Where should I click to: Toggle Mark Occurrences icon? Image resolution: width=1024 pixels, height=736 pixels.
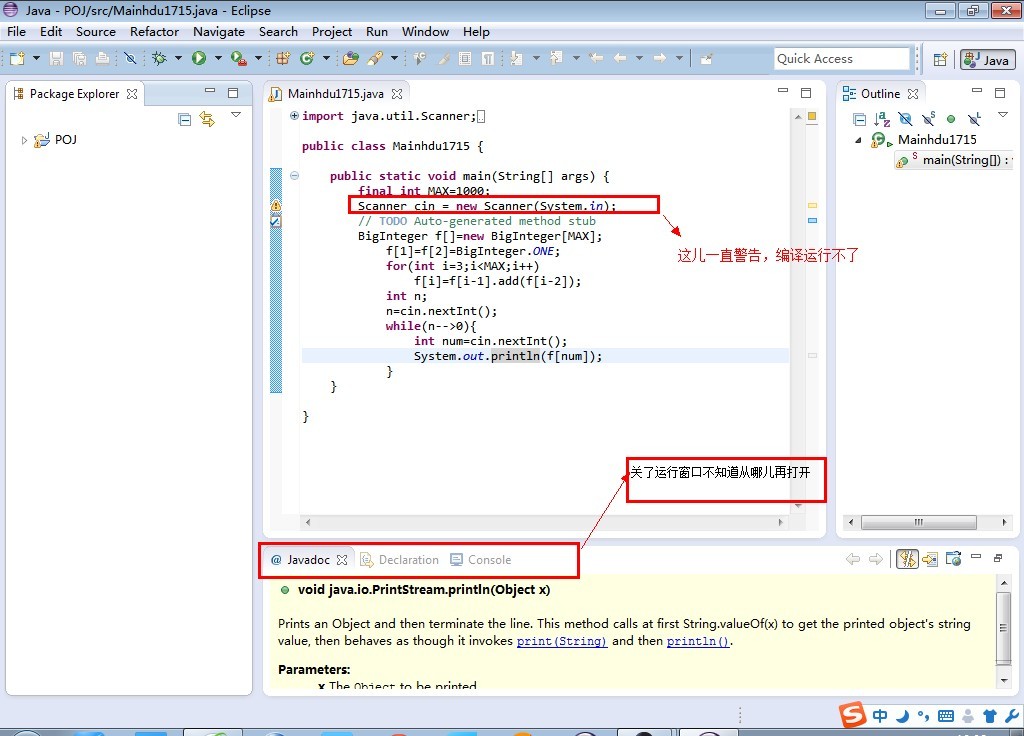tap(443, 59)
